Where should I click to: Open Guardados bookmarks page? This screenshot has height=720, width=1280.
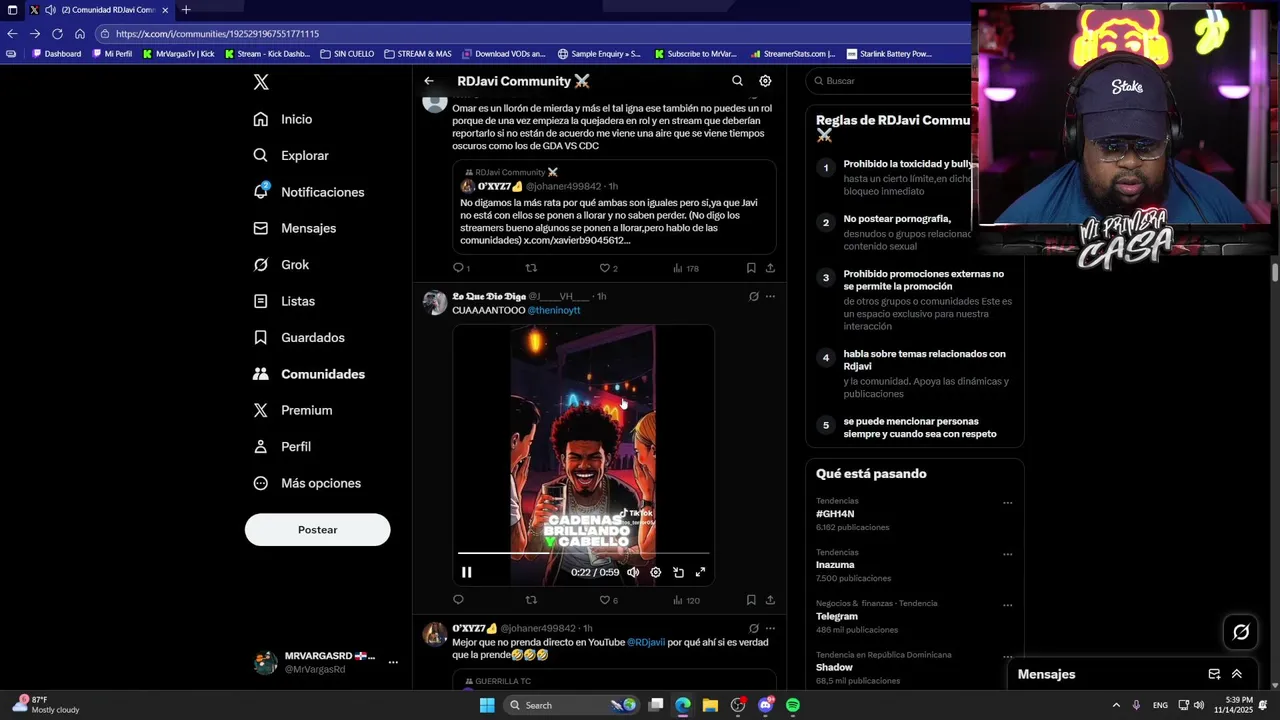pyautogui.click(x=299, y=338)
